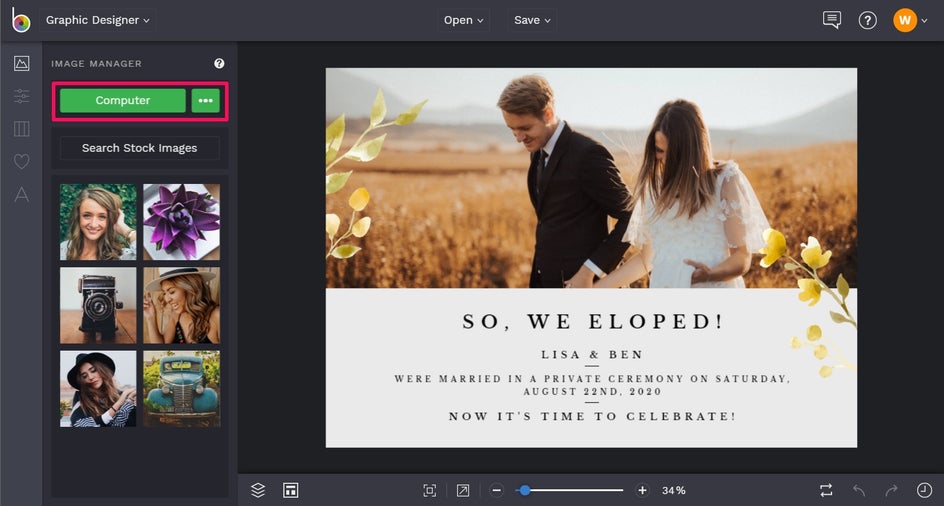Click the fit to screen icon
This screenshot has height=506, width=944.
pyautogui.click(x=429, y=490)
